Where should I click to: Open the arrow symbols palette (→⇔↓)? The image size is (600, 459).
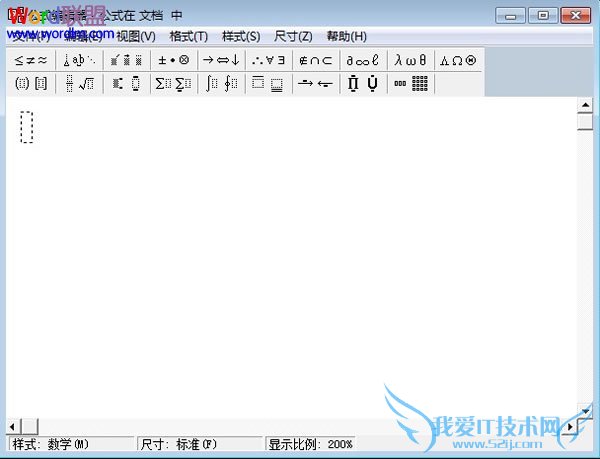tap(222, 60)
